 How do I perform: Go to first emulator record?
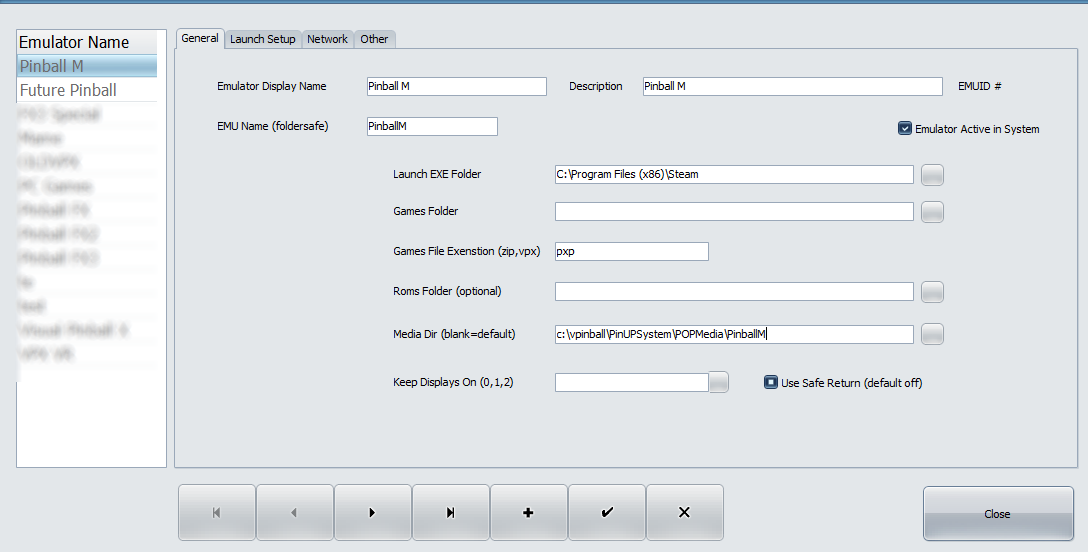pyautogui.click(x=217, y=513)
